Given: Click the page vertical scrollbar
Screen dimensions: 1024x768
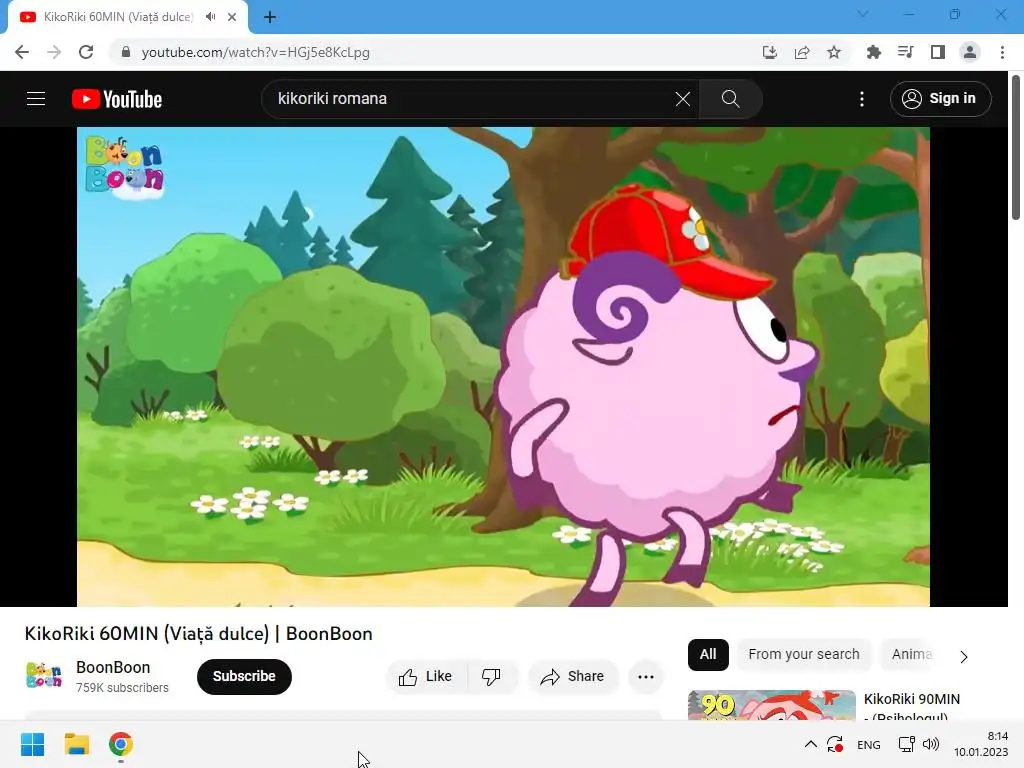Looking at the screenshot, I should pos(1016,148).
